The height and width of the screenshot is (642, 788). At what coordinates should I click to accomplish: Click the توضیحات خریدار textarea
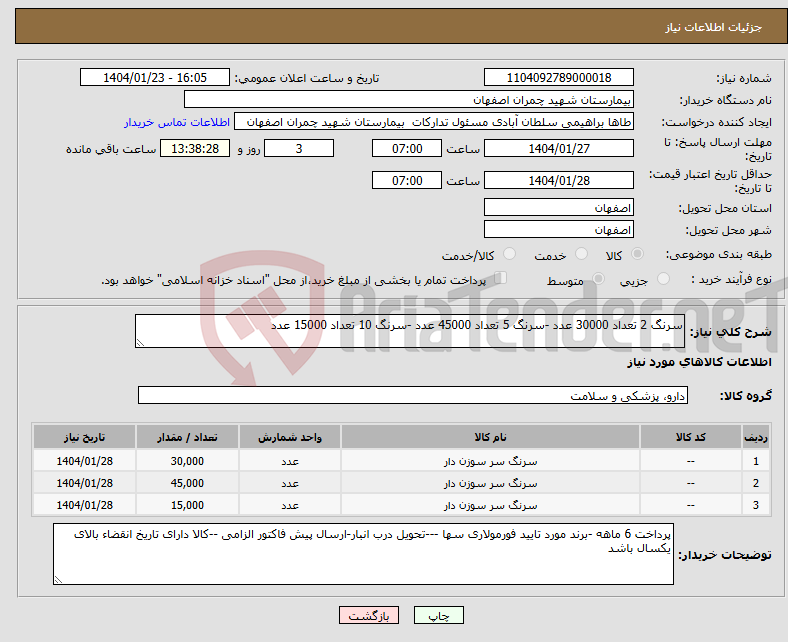(363, 554)
